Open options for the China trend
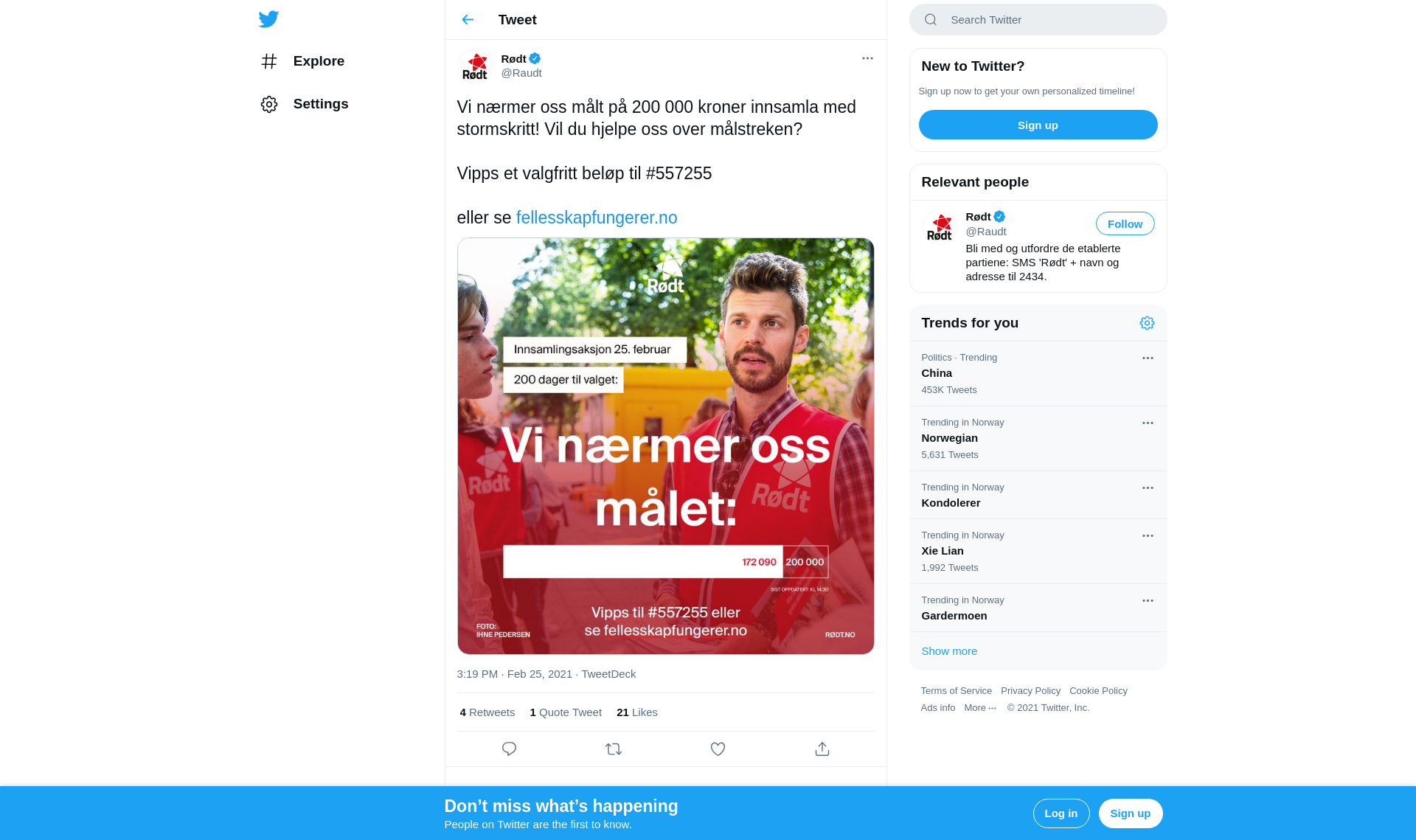Viewport: 1416px width, 840px height. tap(1148, 358)
